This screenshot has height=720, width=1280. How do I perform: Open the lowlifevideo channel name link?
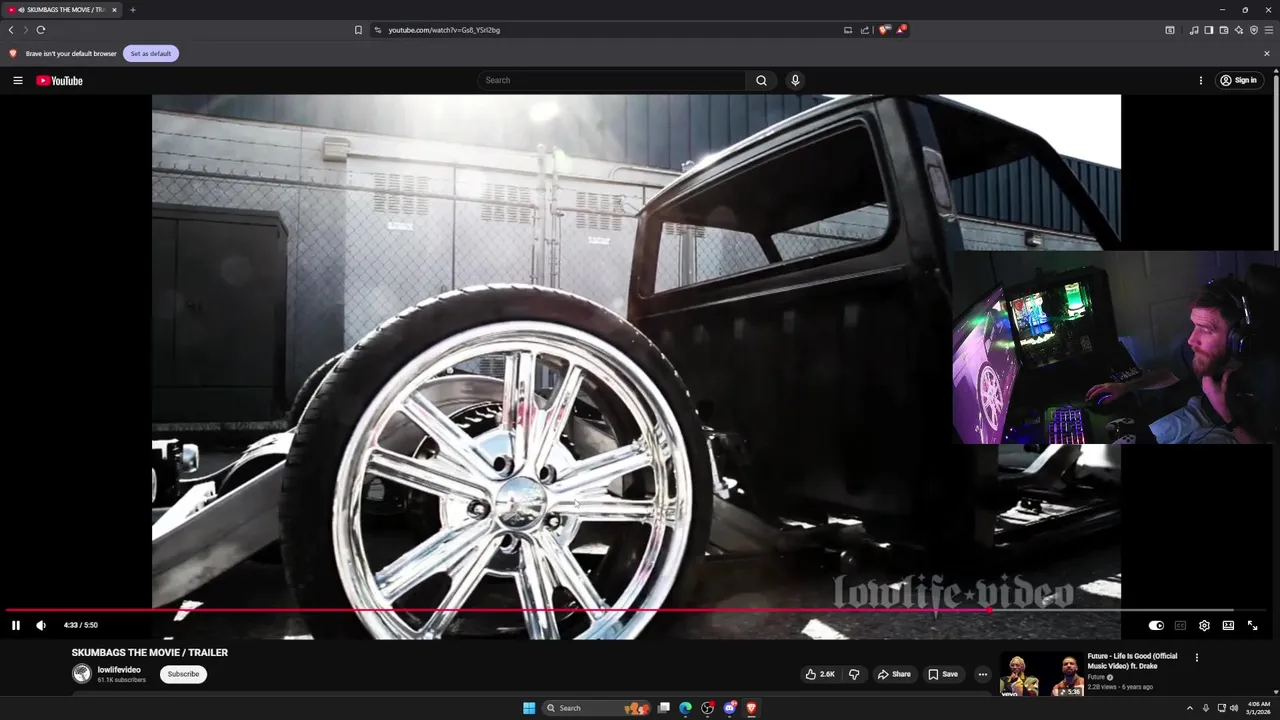point(119,670)
